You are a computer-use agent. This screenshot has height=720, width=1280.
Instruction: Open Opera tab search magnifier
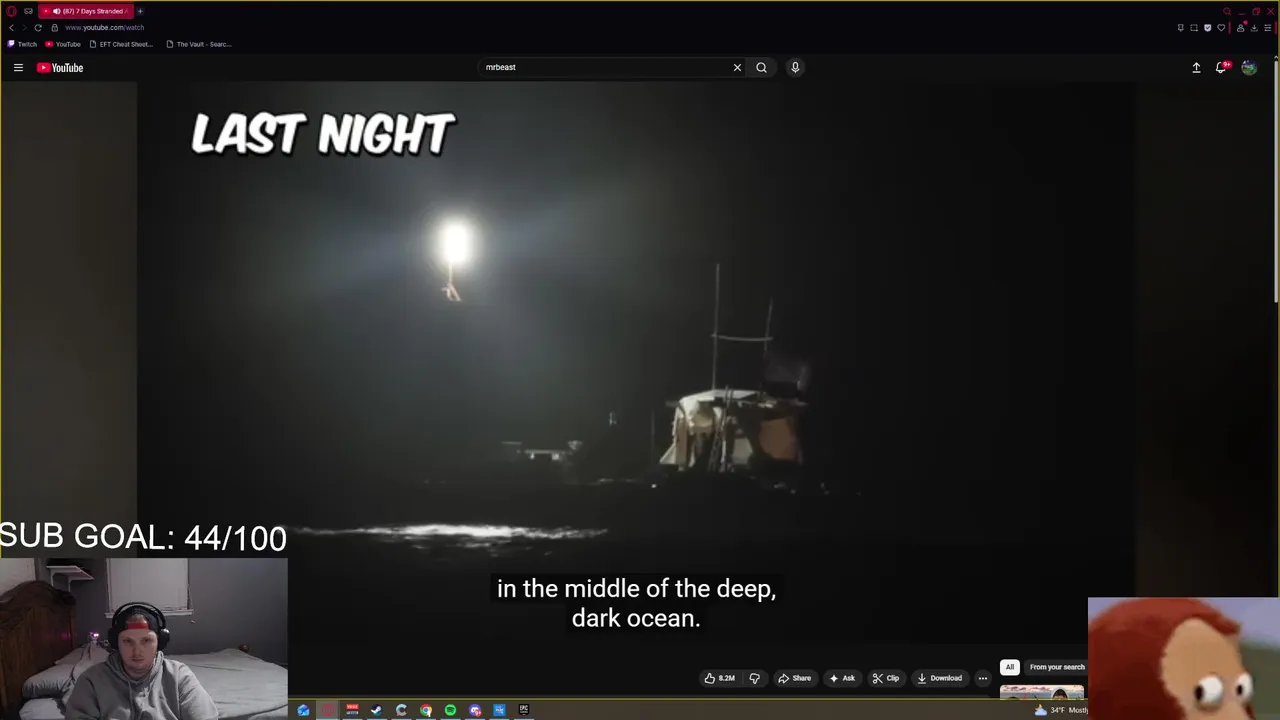click(x=1227, y=11)
